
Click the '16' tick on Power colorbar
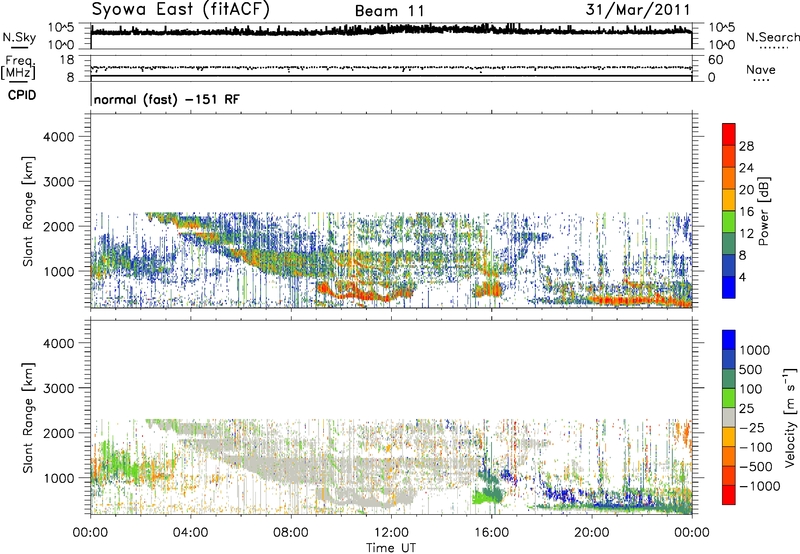[x=746, y=212]
